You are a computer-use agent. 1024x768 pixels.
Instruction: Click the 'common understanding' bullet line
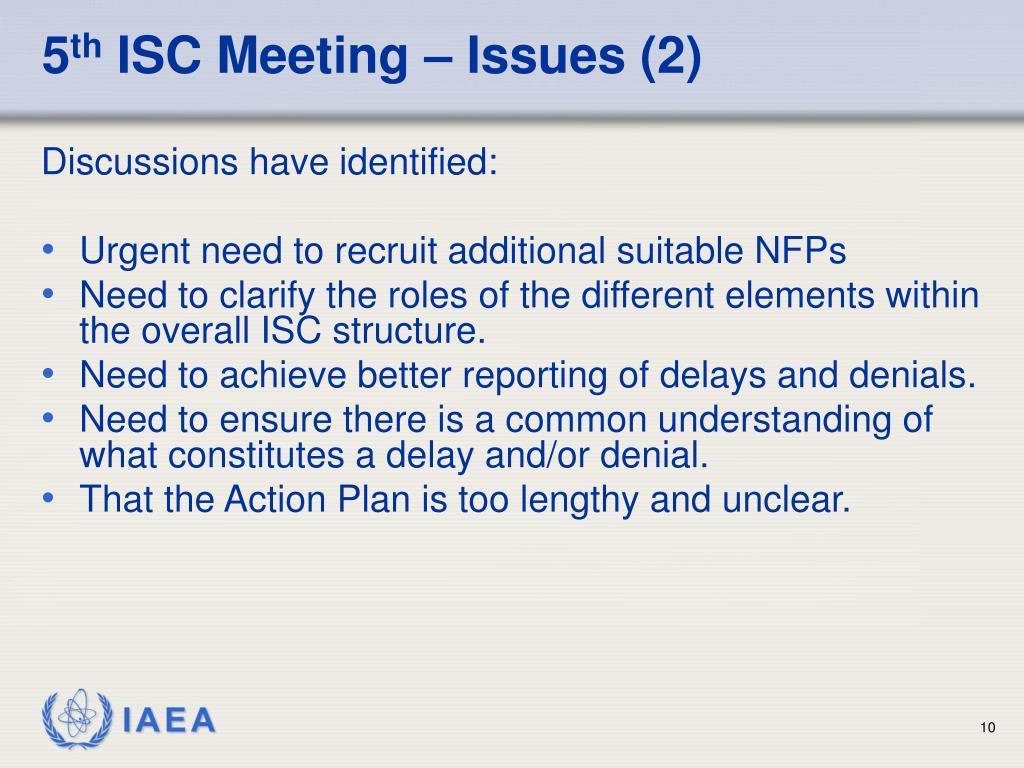pos(506,419)
